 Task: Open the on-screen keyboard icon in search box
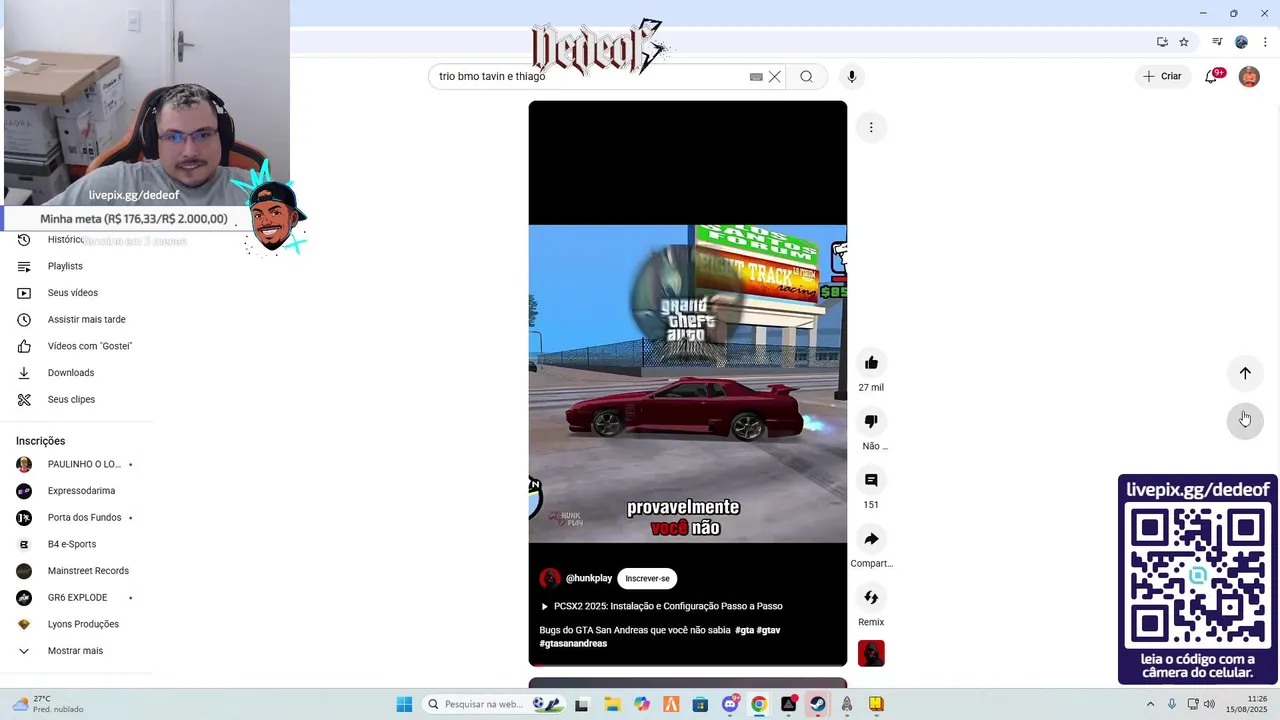click(756, 77)
